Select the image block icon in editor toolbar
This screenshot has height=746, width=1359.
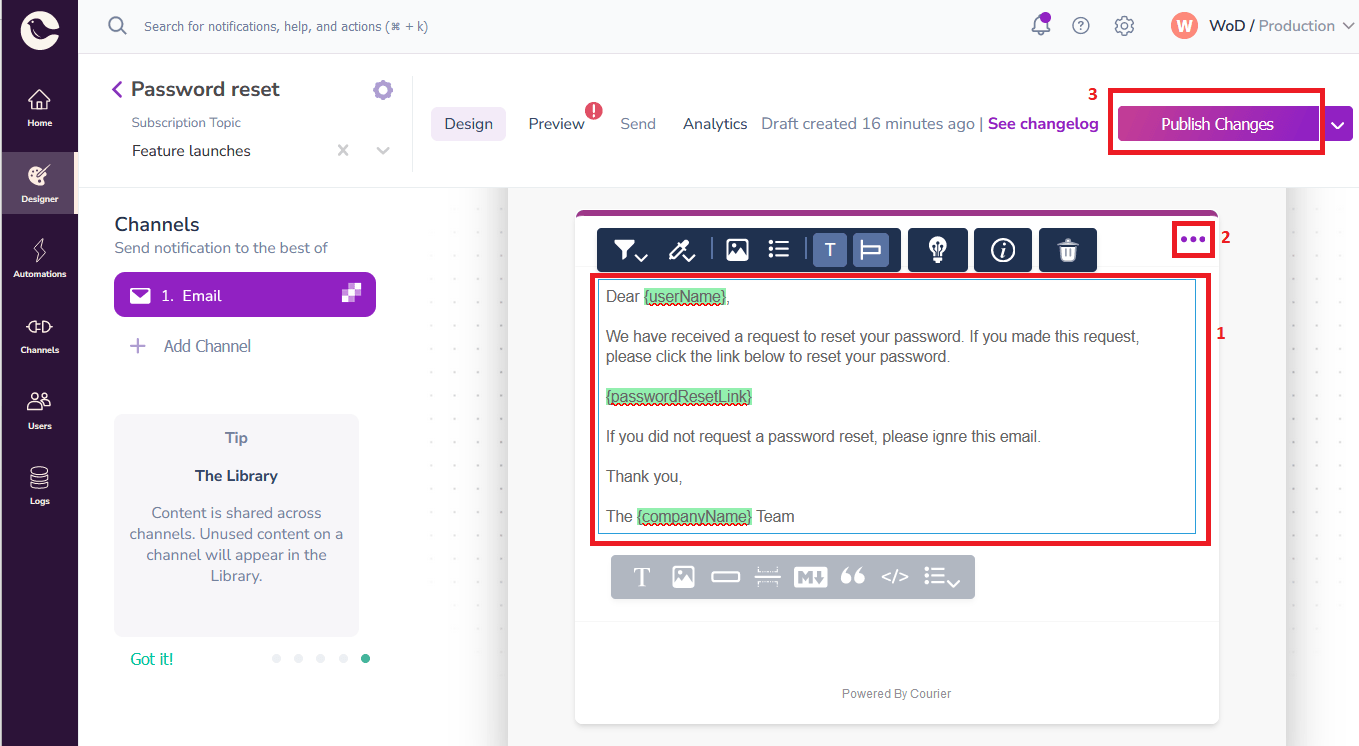point(737,250)
